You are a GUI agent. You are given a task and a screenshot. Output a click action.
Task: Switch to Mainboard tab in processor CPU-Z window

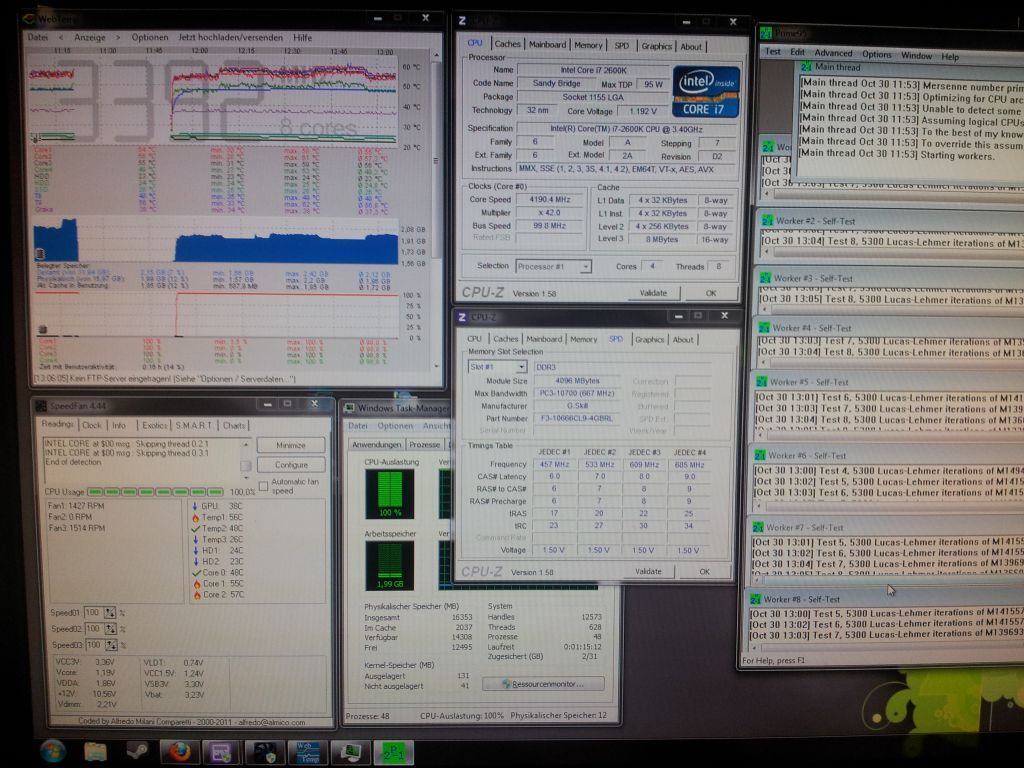547,44
